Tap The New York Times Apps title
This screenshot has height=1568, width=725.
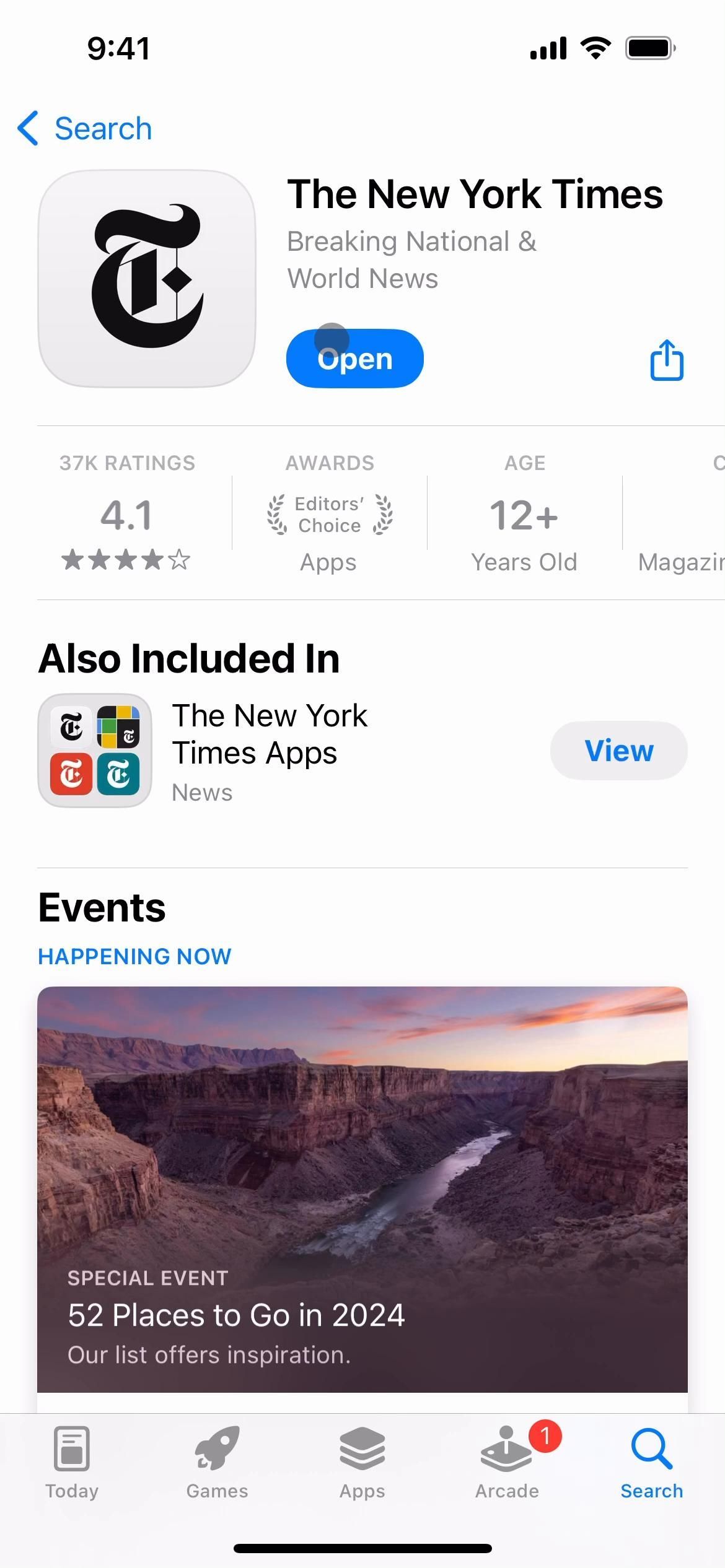(270, 734)
